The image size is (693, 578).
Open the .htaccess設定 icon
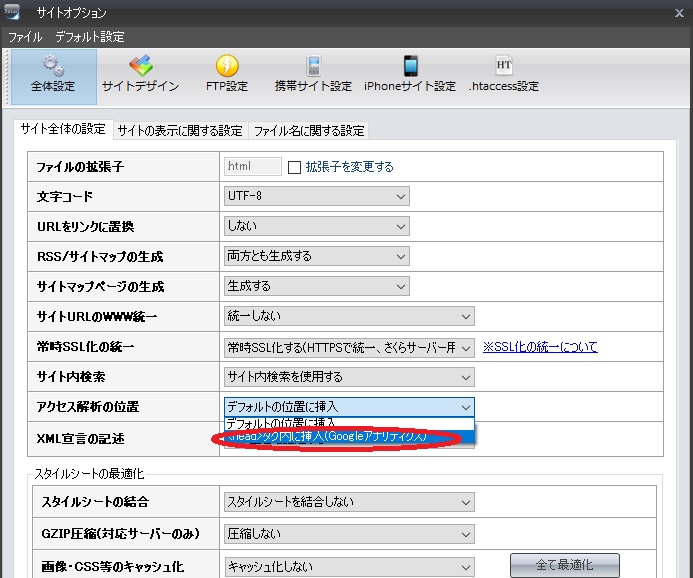[504, 67]
